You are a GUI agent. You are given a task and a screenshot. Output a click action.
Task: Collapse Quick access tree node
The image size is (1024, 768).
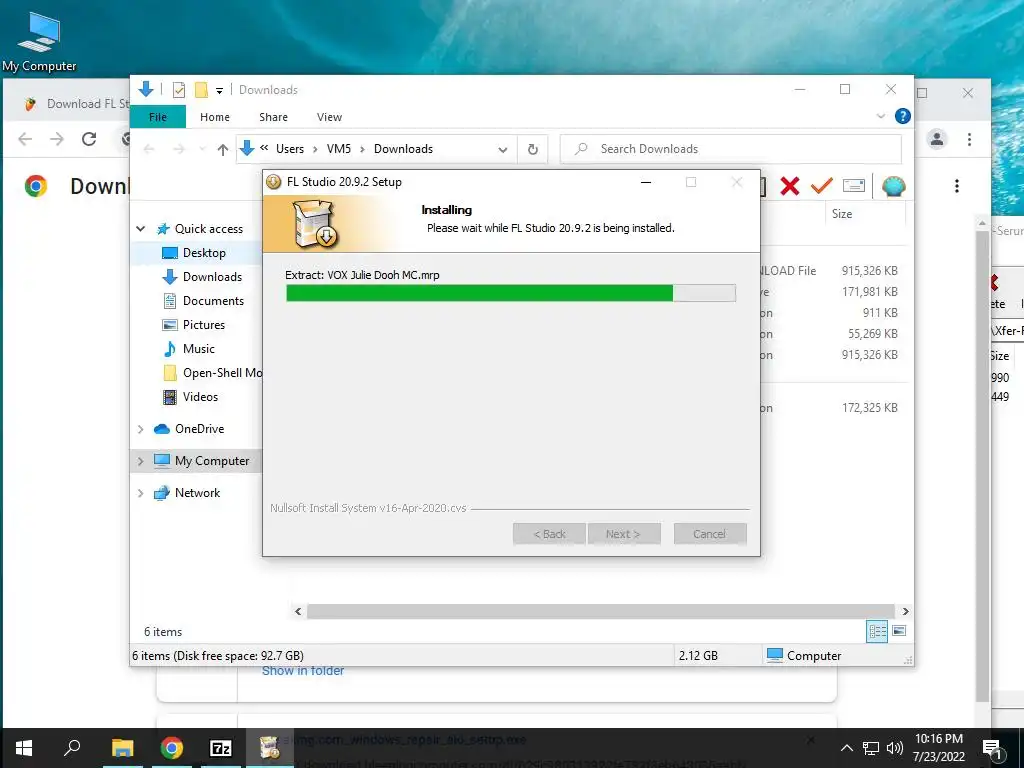(140, 229)
